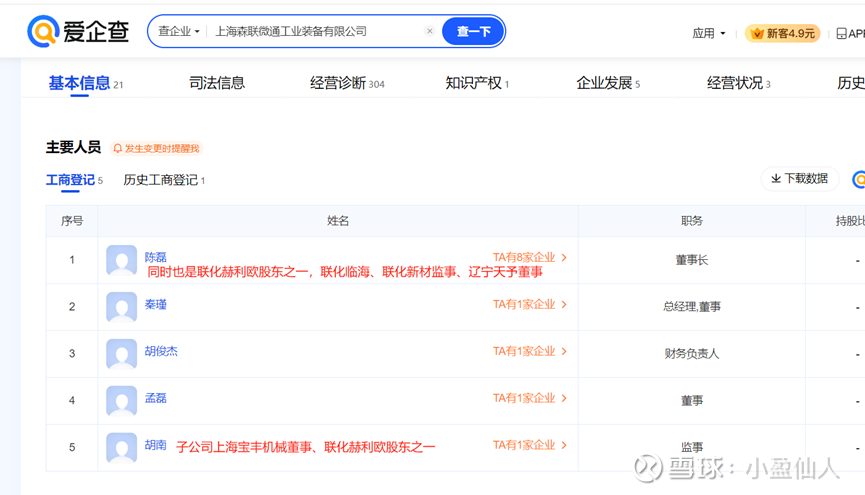Expand the 应用 dropdown menu
The image size is (865, 495).
coord(709,34)
